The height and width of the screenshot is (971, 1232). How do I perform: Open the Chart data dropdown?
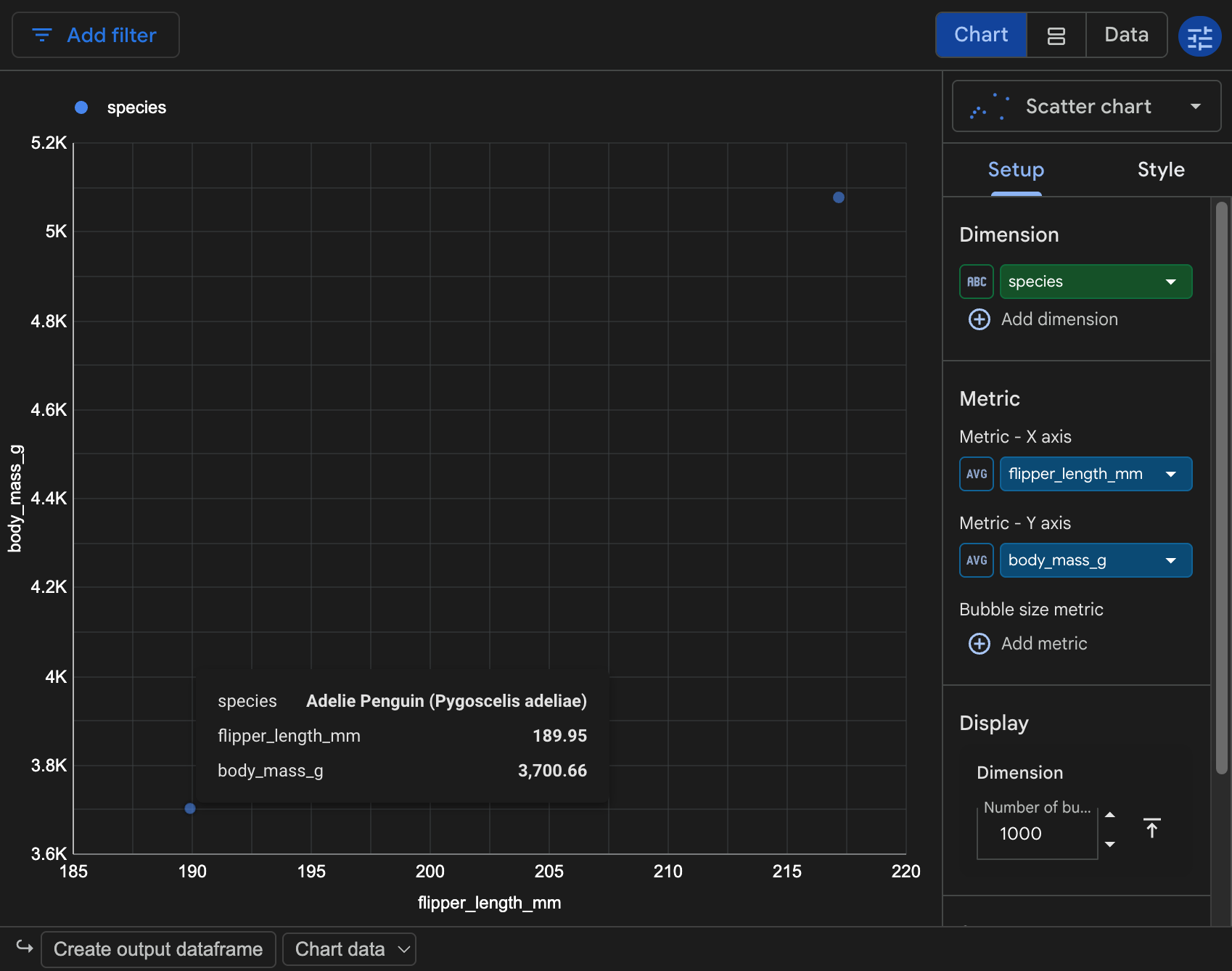(349, 949)
